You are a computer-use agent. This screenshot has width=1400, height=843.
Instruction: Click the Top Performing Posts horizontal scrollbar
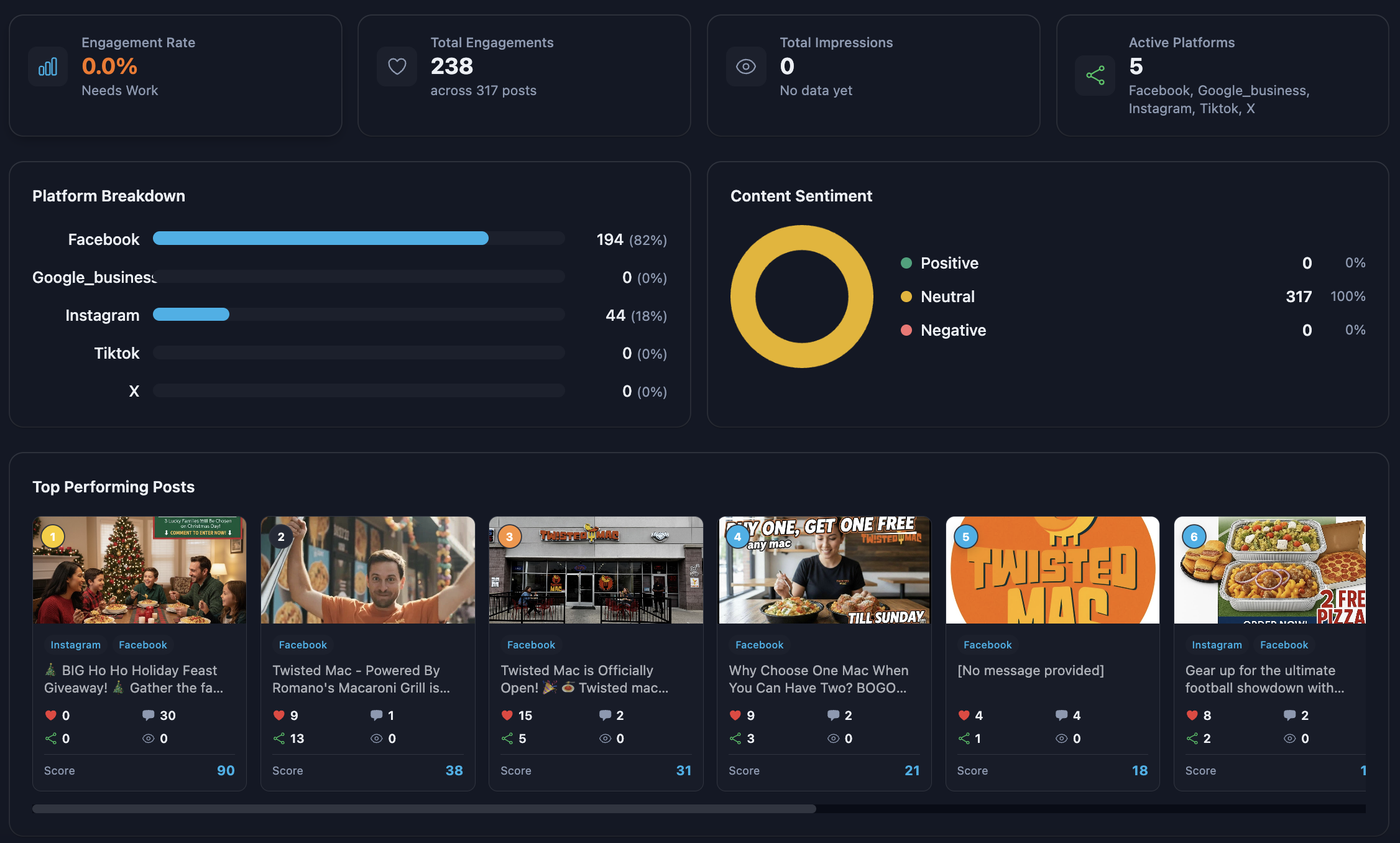click(424, 809)
